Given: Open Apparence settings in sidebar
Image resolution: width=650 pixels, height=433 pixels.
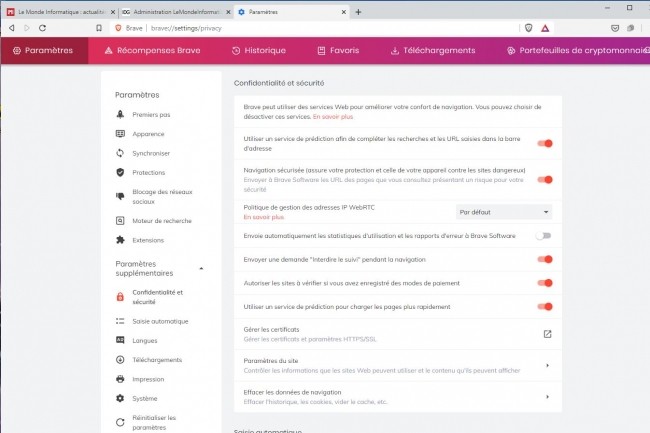Looking at the screenshot, I should coord(148,134).
